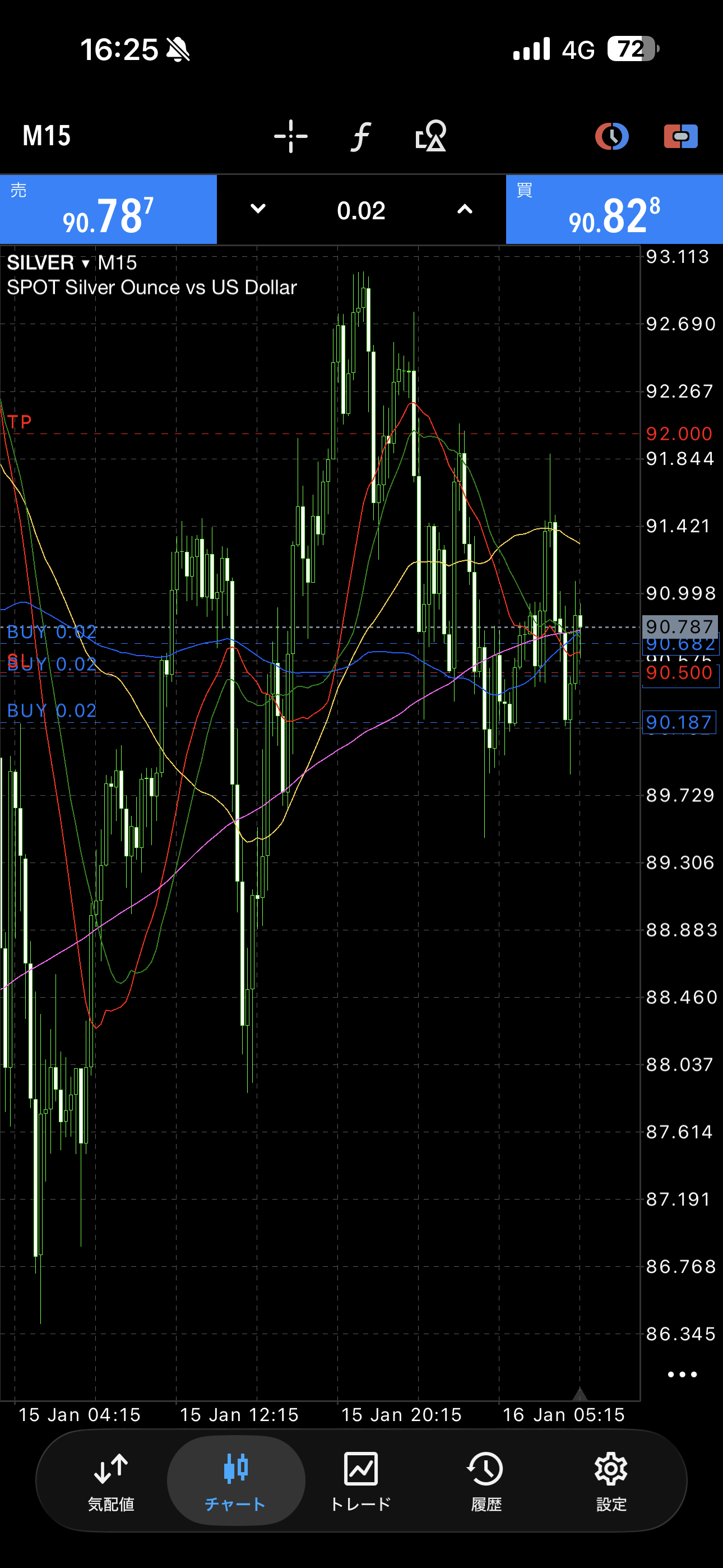
Task: Open the M15 timeframe selector
Action: click(x=47, y=136)
